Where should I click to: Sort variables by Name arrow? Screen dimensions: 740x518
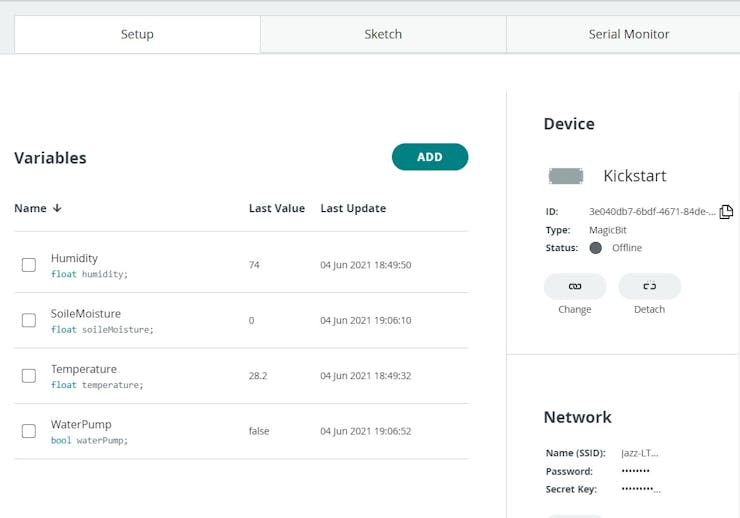click(x=57, y=208)
